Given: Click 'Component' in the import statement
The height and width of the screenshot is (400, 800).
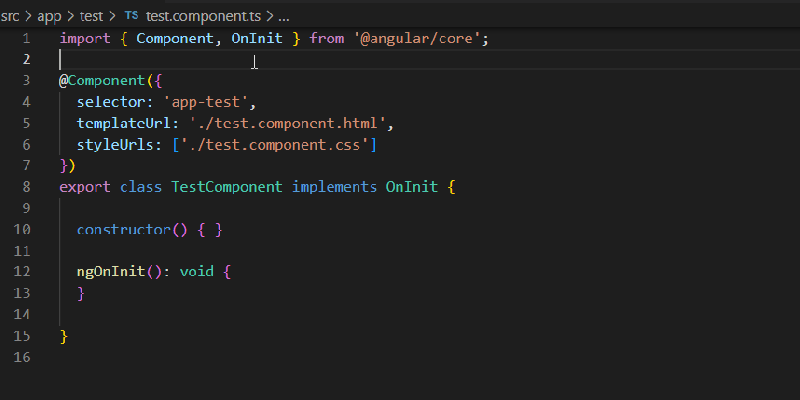Looking at the screenshot, I should tap(174, 38).
